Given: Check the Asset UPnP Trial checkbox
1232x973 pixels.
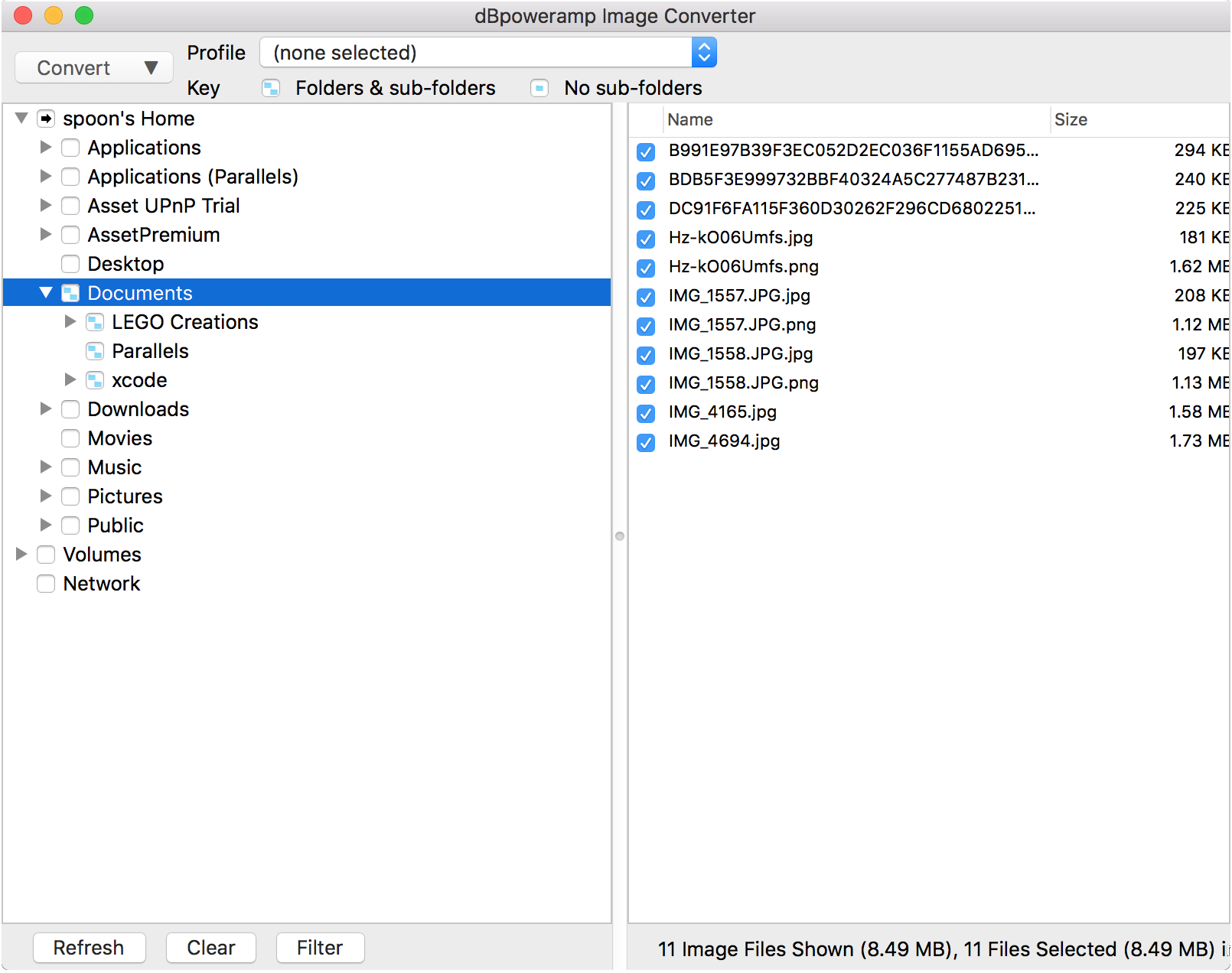Looking at the screenshot, I should click(70, 206).
